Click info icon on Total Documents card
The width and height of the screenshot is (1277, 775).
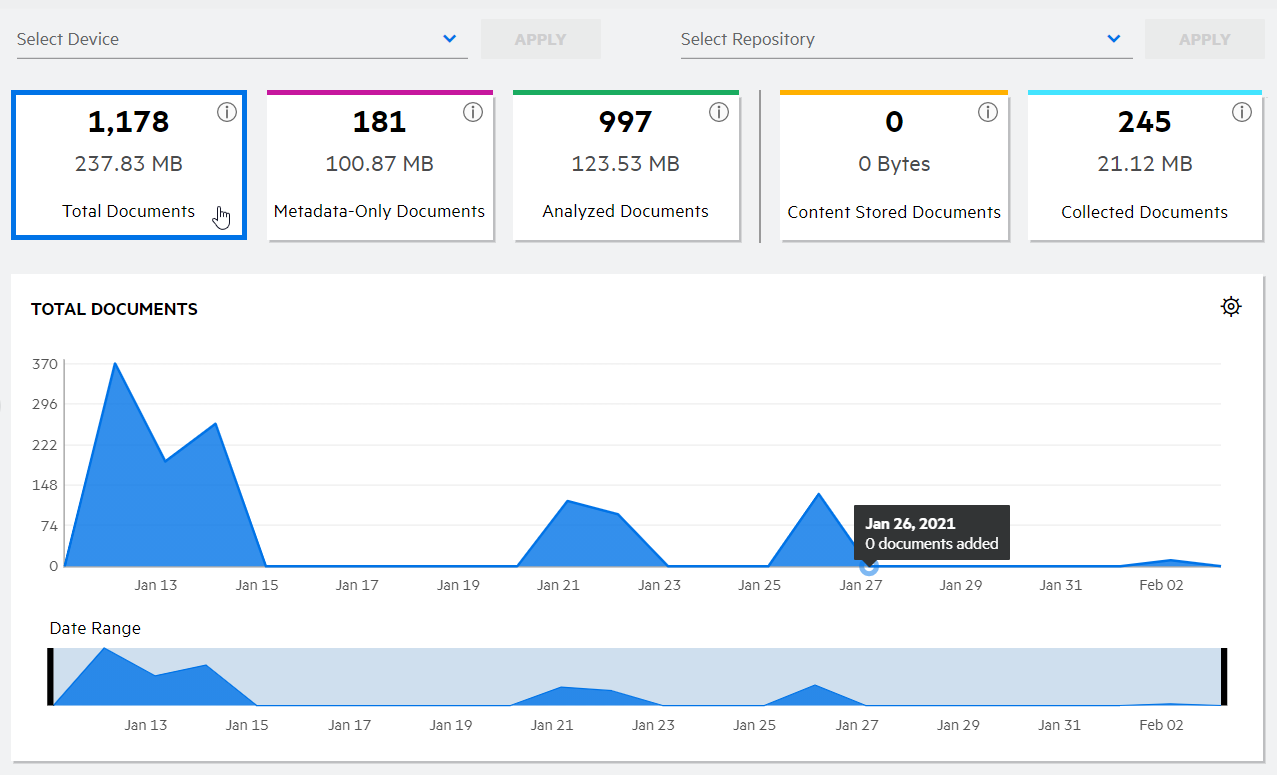coord(227,113)
